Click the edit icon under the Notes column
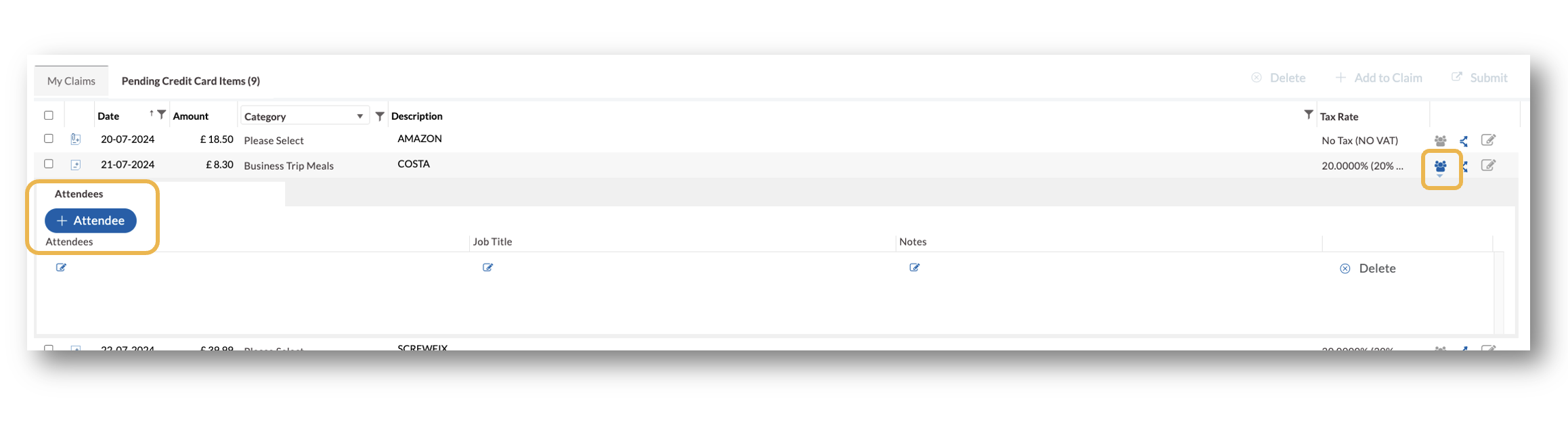The height and width of the screenshot is (437, 1568). [x=914, y=267]
